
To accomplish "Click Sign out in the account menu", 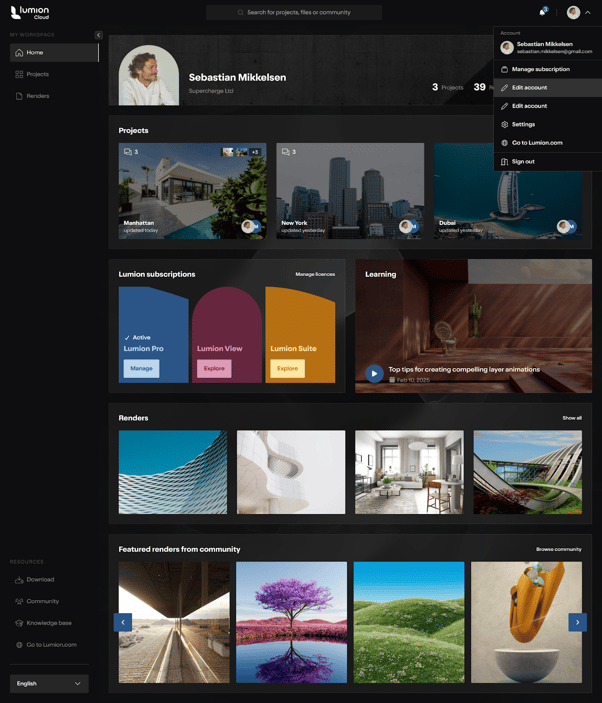I will click(x=523, y=161).
